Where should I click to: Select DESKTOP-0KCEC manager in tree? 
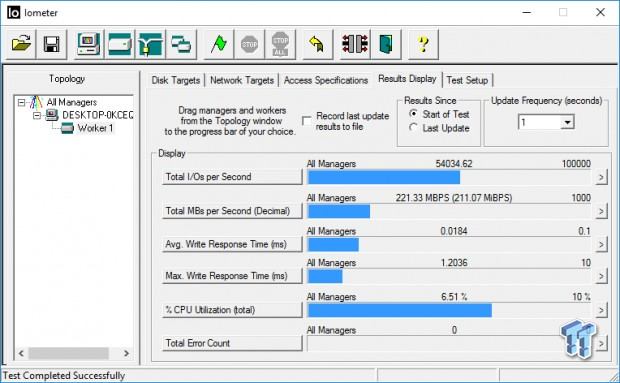pyautogui.click(x=97, y=115)
